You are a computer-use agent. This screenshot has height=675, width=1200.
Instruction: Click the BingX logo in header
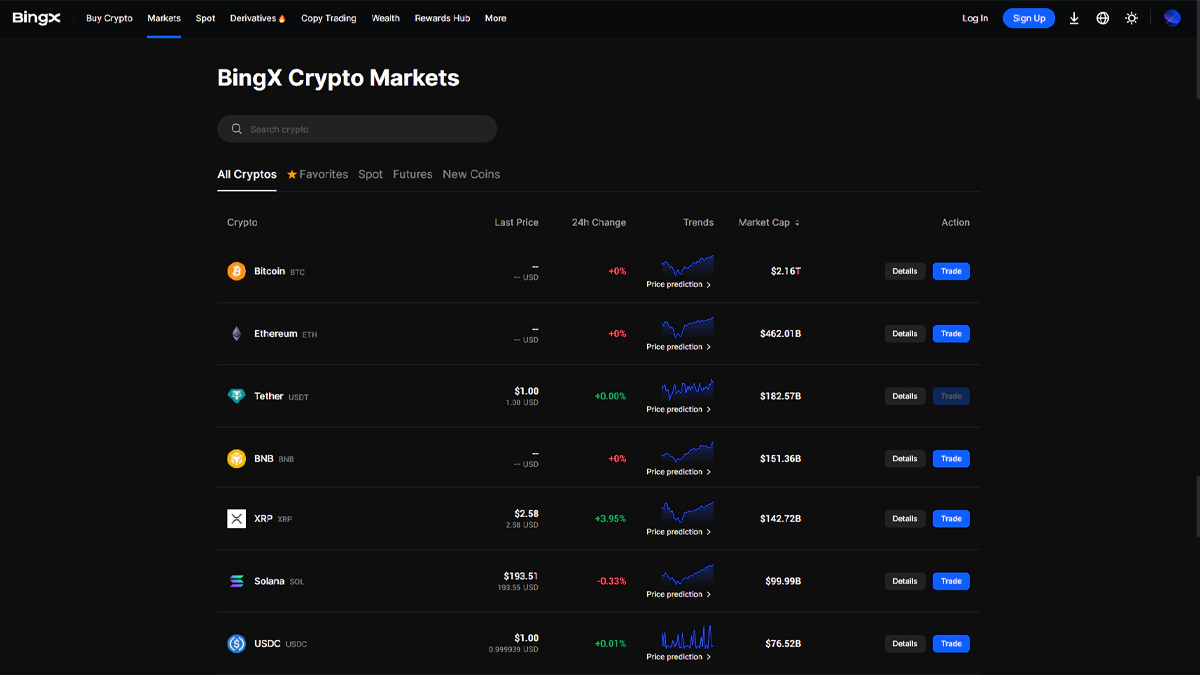pos(38,18)
